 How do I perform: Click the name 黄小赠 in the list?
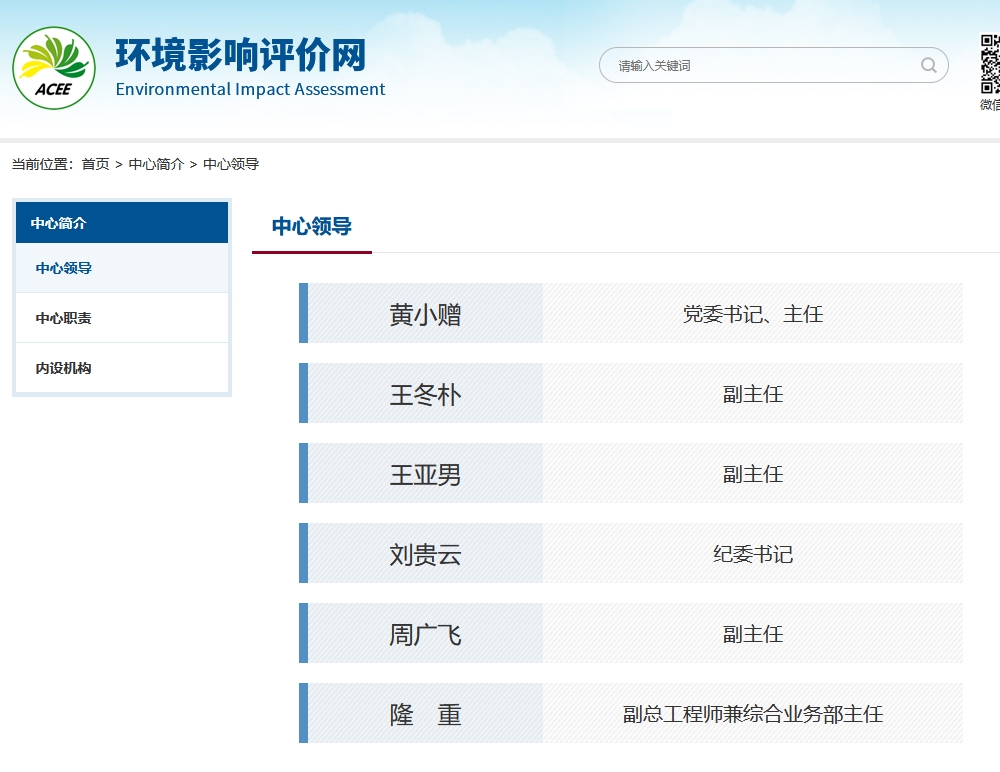(x=425, y=315)
